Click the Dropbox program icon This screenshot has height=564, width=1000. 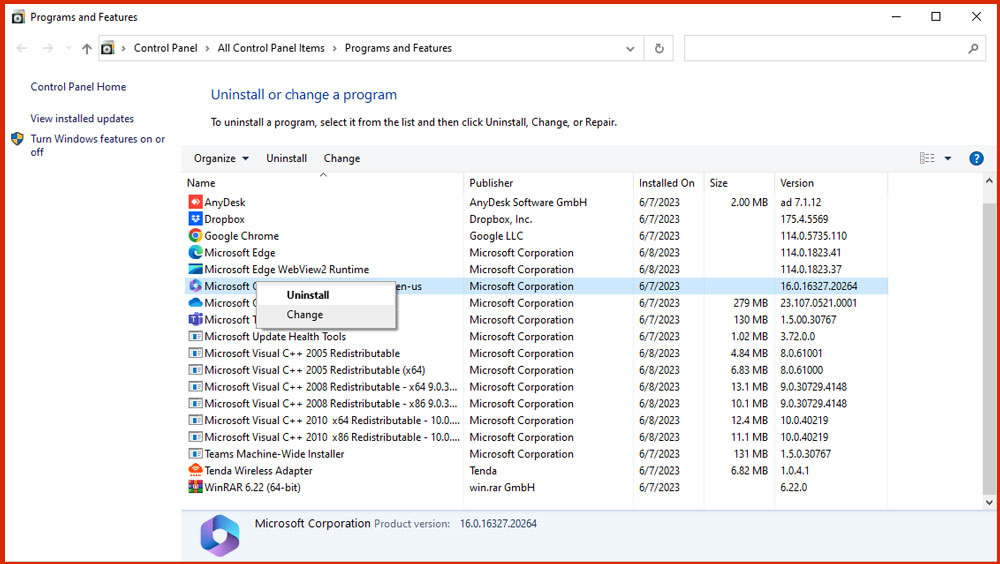(195, 219)
